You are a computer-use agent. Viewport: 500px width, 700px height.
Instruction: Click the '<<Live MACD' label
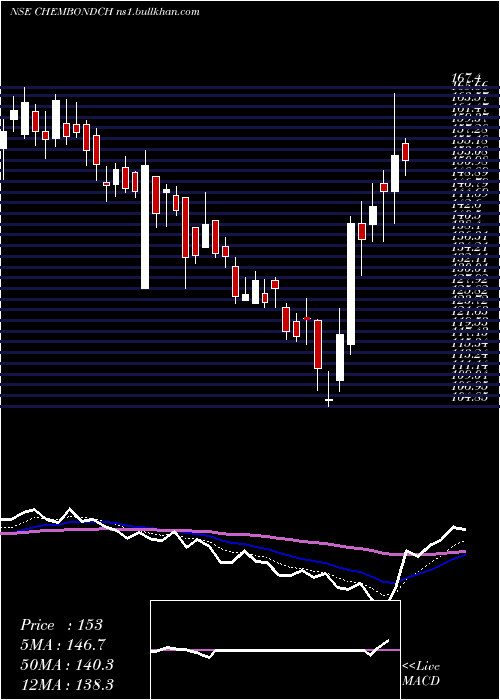pyautogui.click(x=421, y=674)
